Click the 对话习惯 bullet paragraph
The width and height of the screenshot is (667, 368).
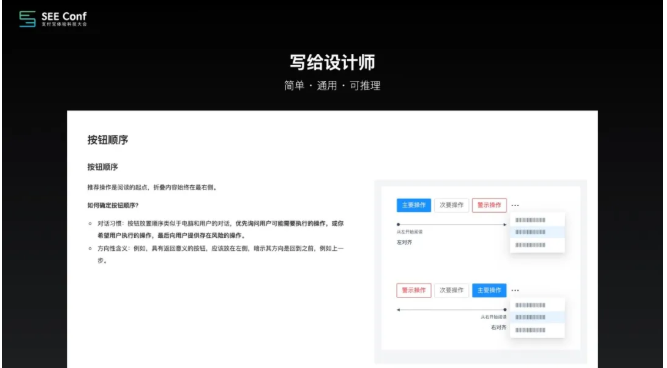point(220,229)
